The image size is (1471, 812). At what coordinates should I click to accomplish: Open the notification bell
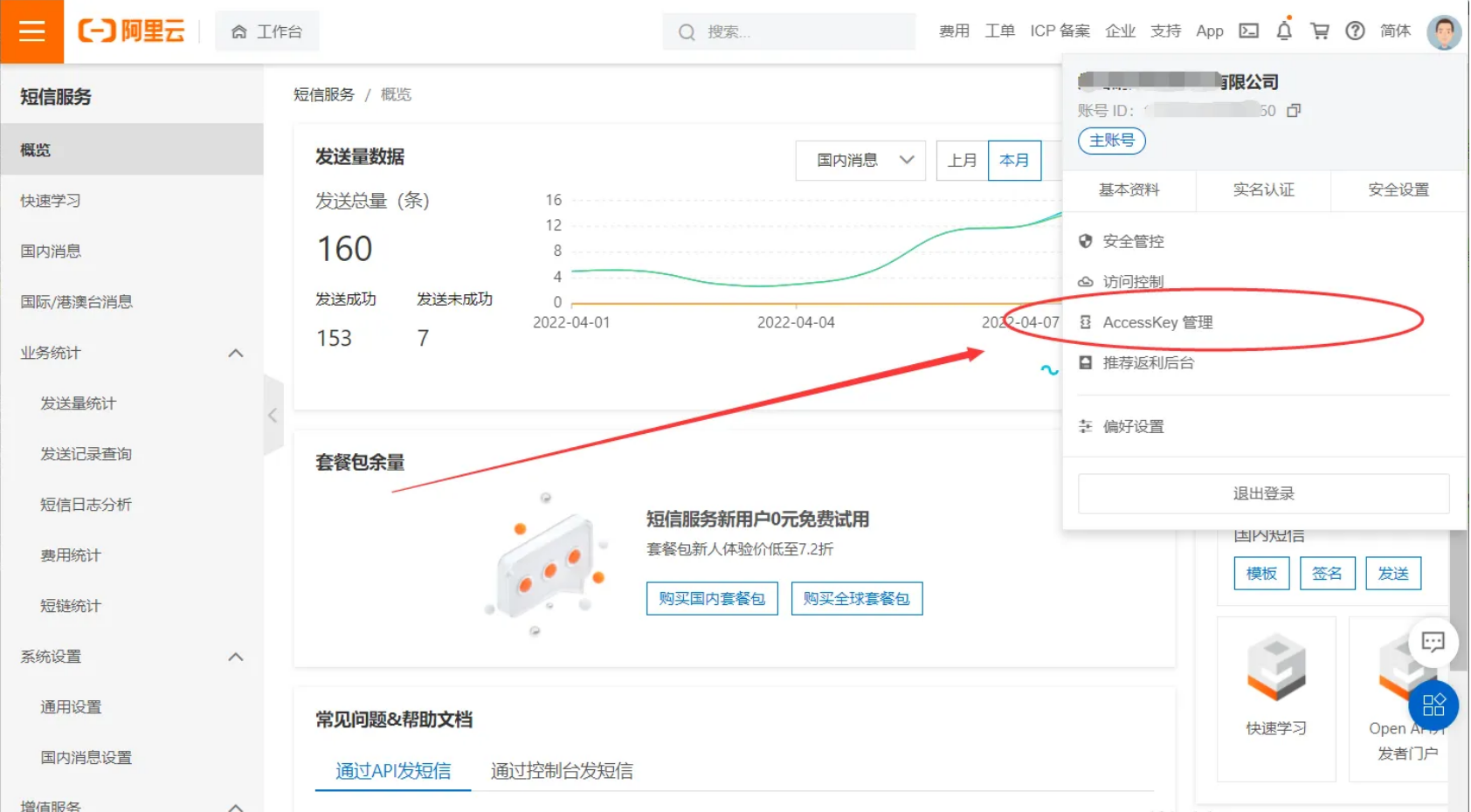[1284, 31]
